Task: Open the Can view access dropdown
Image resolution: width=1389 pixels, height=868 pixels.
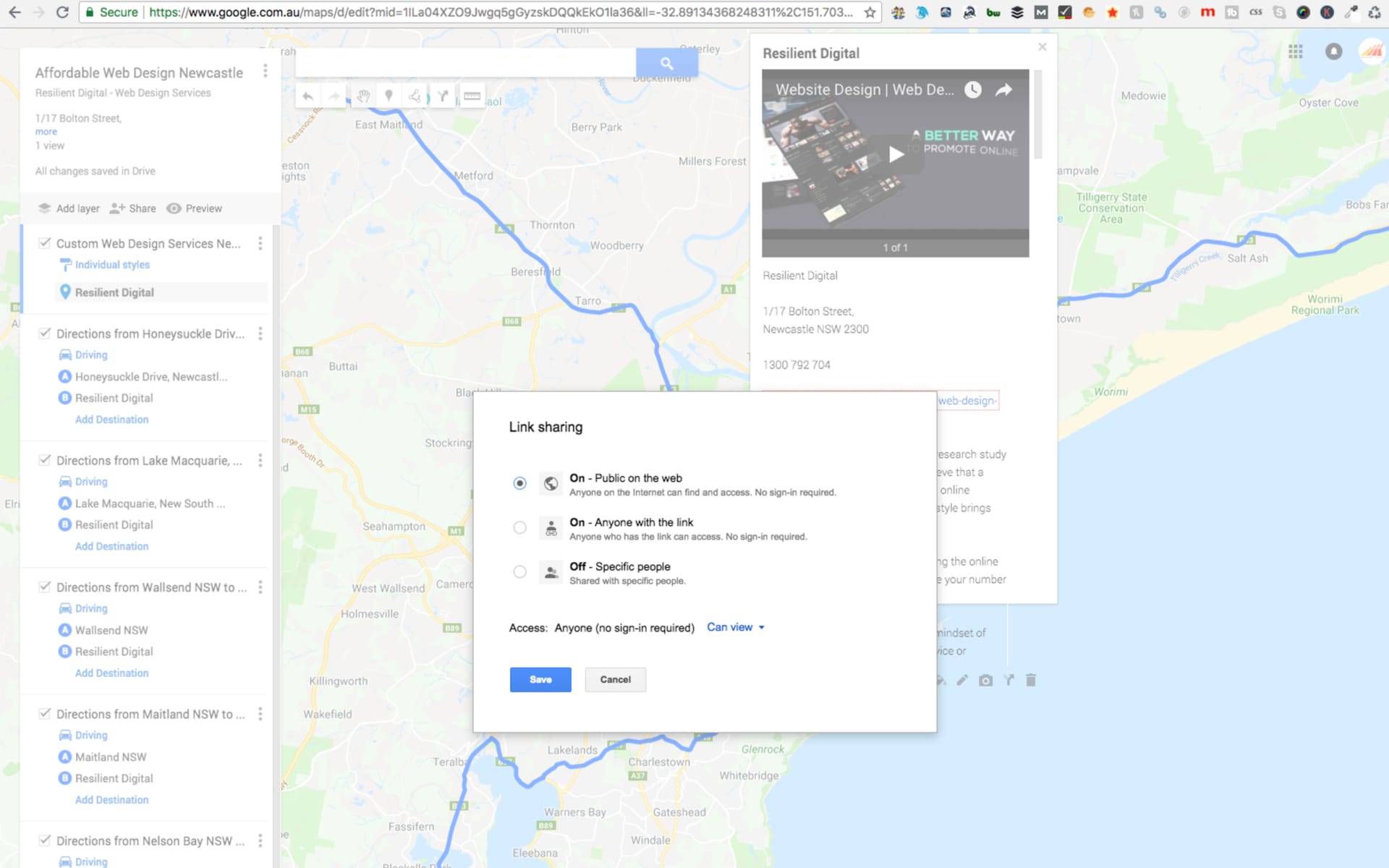Action: (x=736, y=627)
